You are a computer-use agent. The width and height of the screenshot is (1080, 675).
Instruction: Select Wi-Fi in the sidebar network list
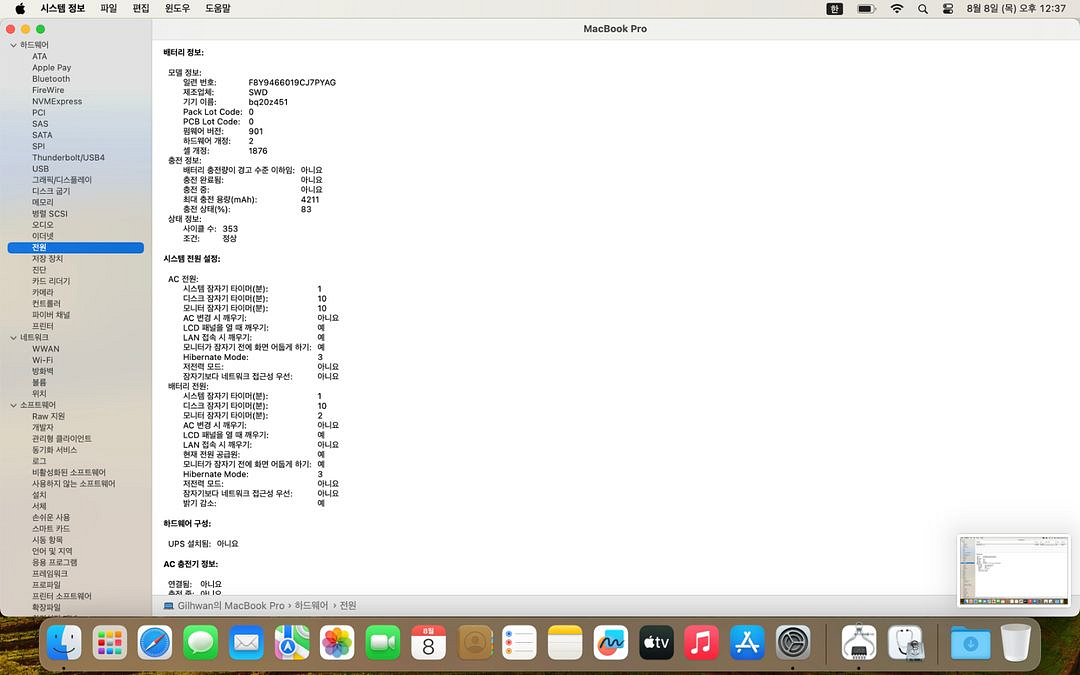[x=43, y=360]
